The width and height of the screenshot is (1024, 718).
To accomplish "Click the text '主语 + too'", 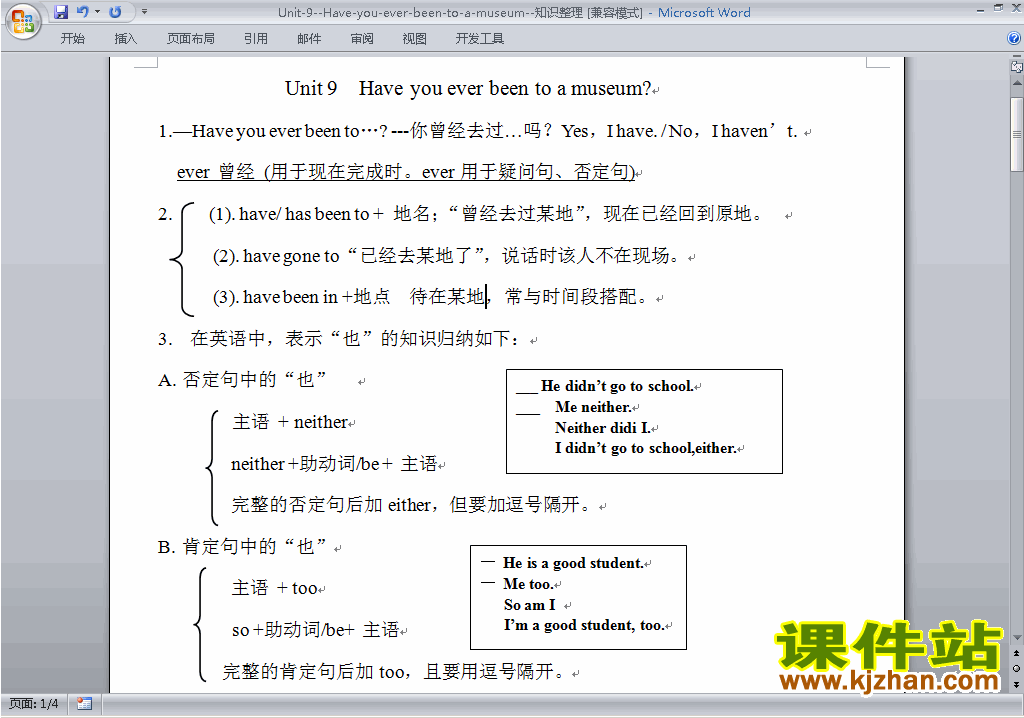I will (x=275, y=588).
